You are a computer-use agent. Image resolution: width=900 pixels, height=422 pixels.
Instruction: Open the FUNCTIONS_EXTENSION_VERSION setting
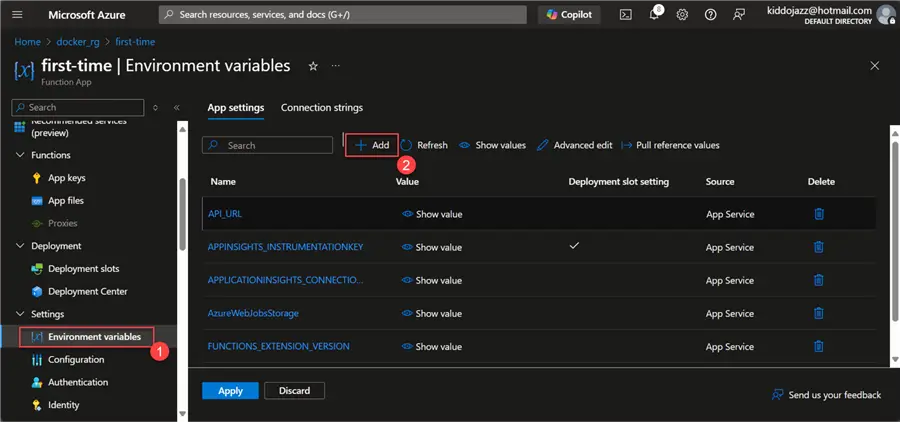278,347
